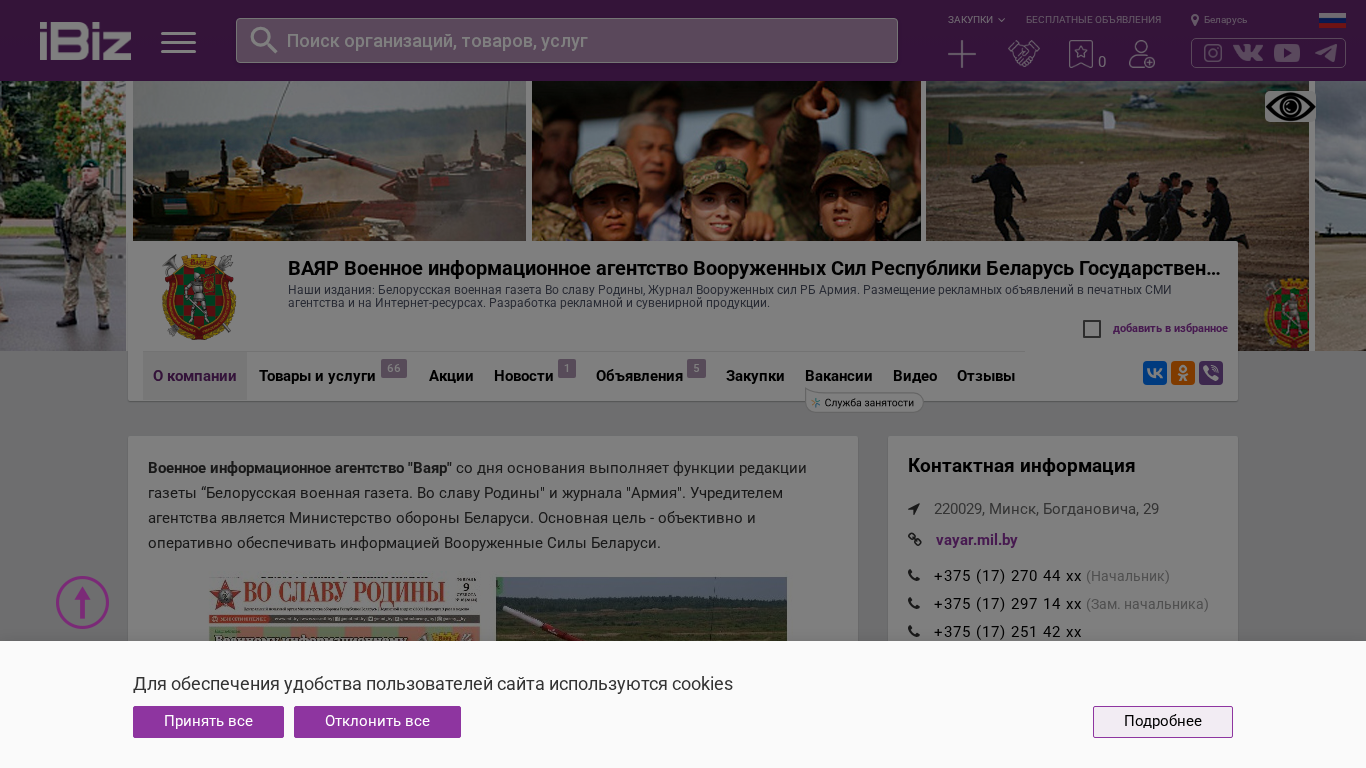Screen dimensions: 1366x768
Task: Click phone number +375 (17) 251 42 xx
Action: 1008,632
